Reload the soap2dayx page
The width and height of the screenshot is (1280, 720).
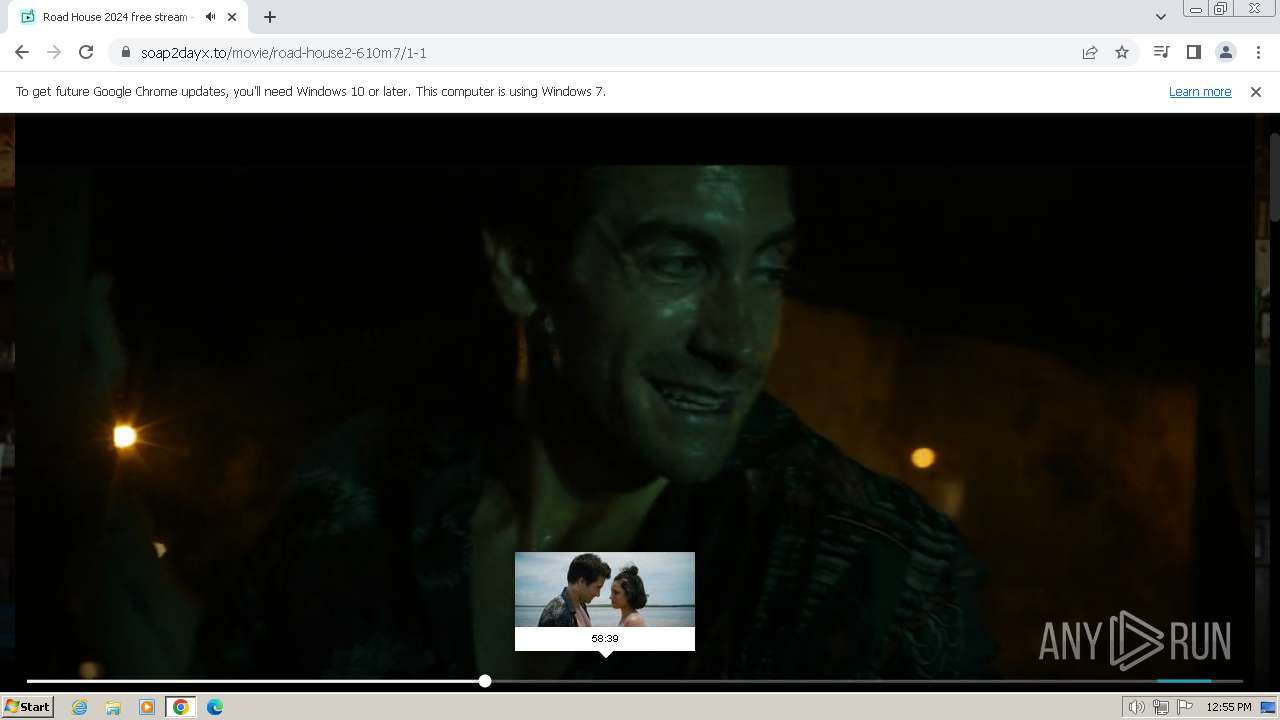(86, 52)
